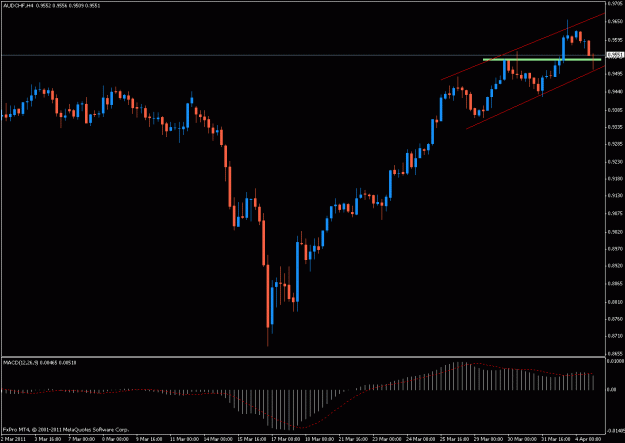
Task: Click the 0.8710 price scale label
Action: (x=616, y=336)
